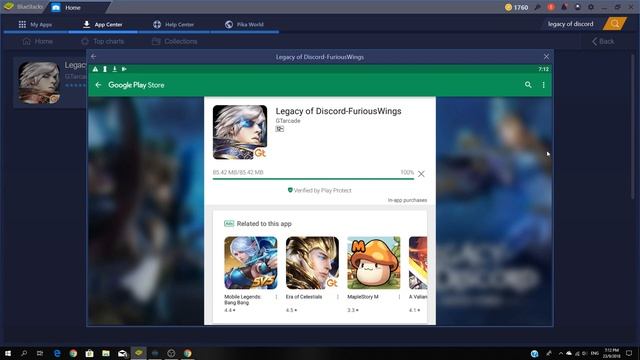640x360 pixels.
Task: Open File Explorer from taskbar
Action: pos(106,353)
